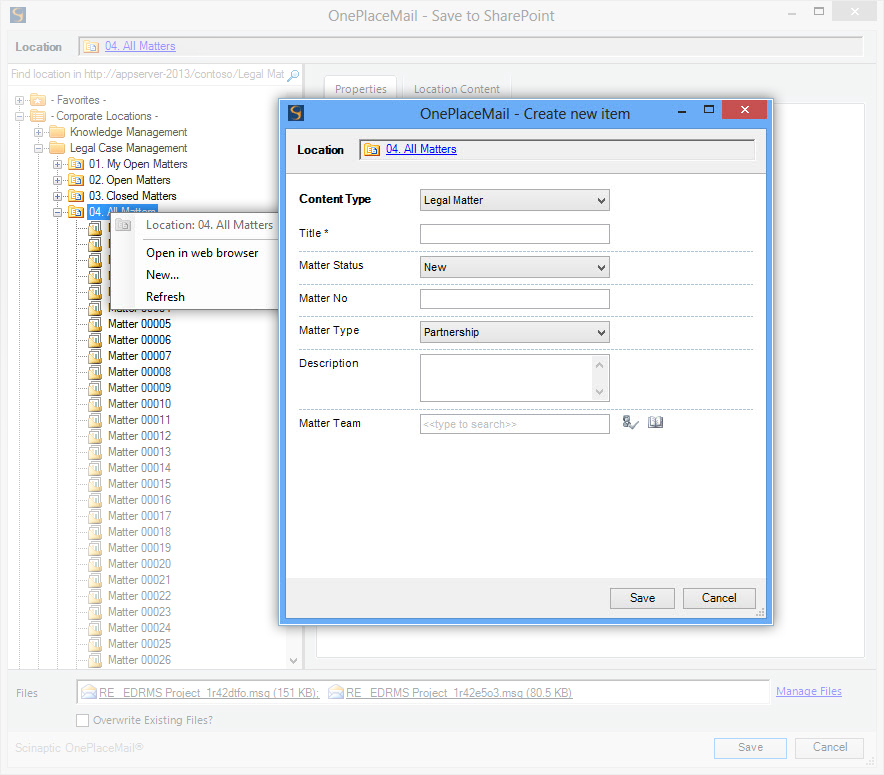Click the tree scroll-down arrow
Viewport: 884px width, 775px height.
pyautogui.click(x=293, y=661)
